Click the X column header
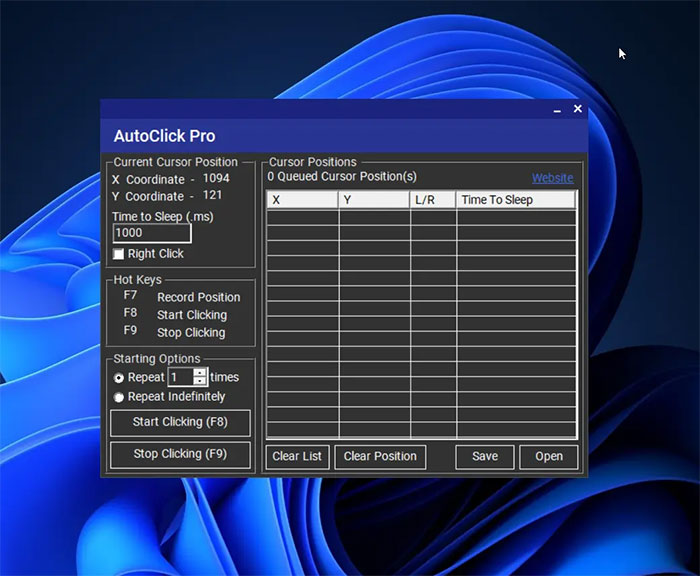This screenshot has height=576, width=700. click(x=302, y=200)
